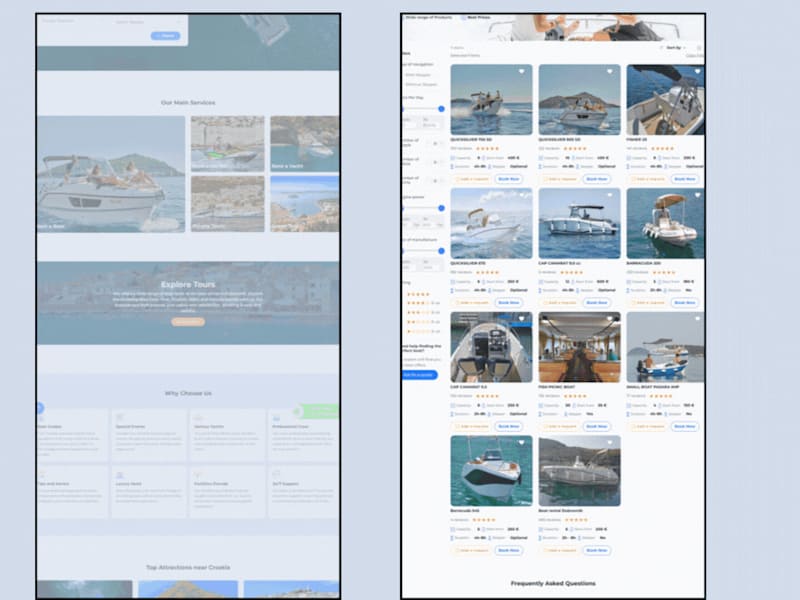Book Now the Fish Picnic Boat
Screen dimensions: 800x600
pyautogui.click(x=596, y=426)
